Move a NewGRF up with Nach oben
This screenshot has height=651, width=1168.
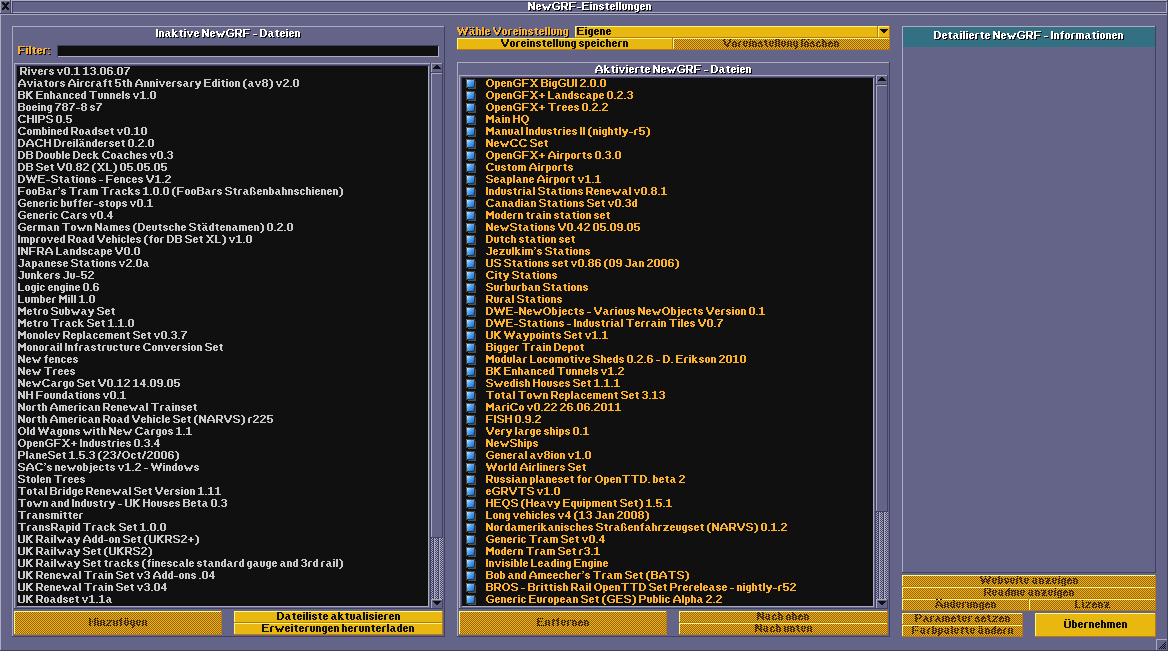782,617
